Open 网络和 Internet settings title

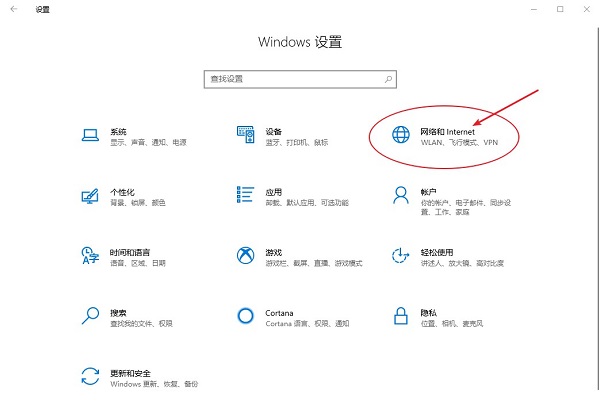447,132
